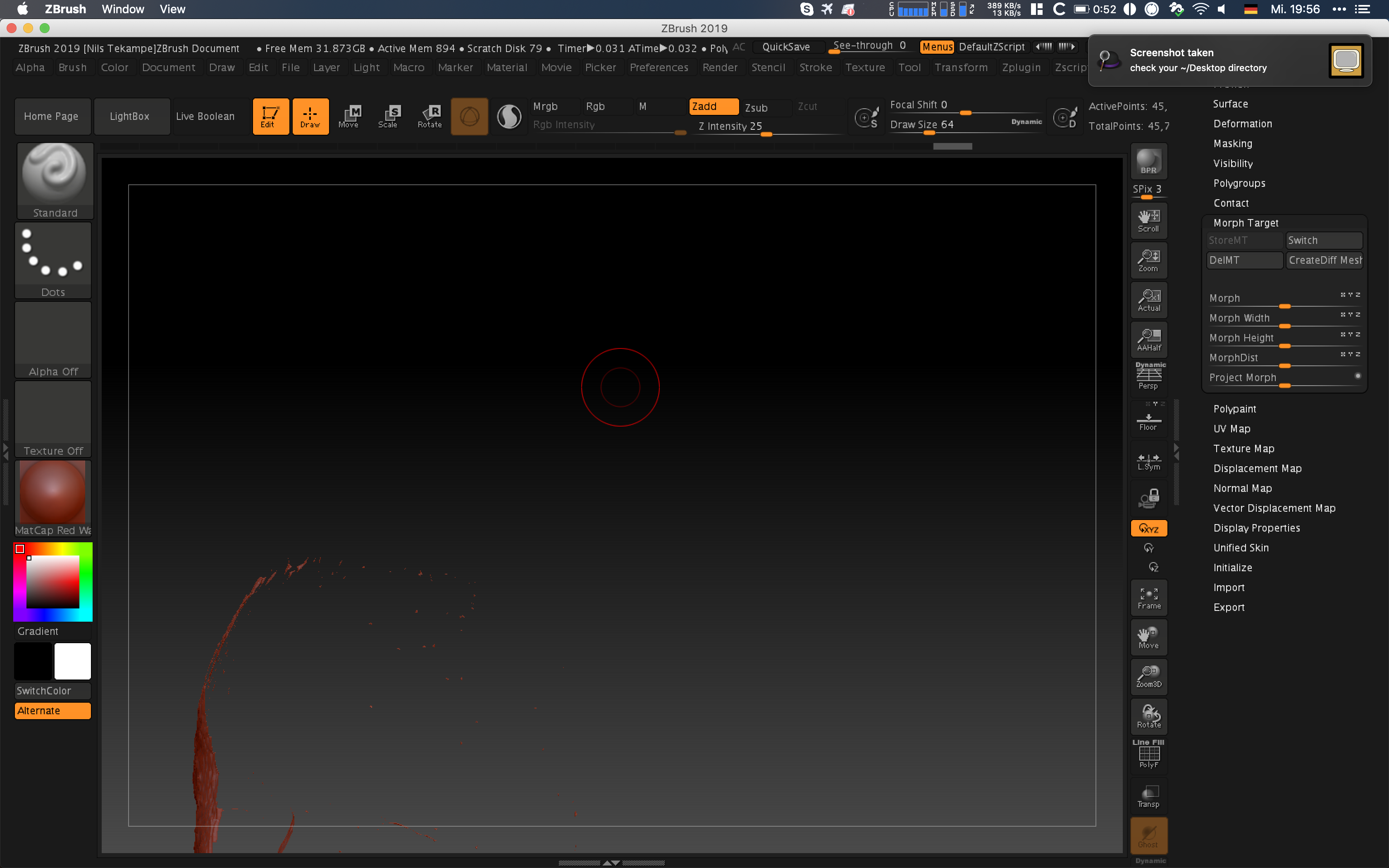Open the MatCap Red Wax material picker
Viewport: 1389px width, 868px height.
[53, 498]
